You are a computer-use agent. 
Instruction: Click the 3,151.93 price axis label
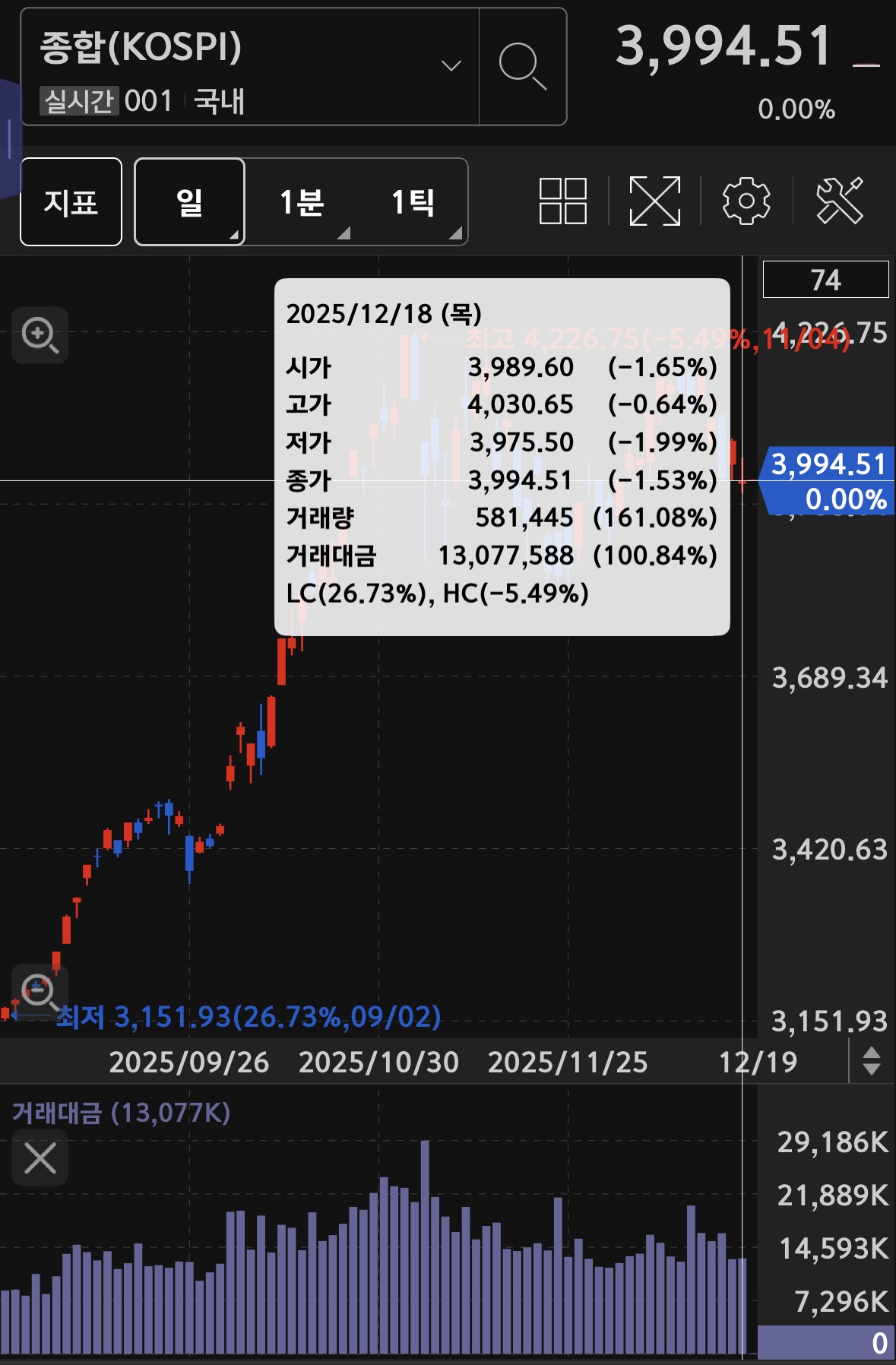point(830,1021)
